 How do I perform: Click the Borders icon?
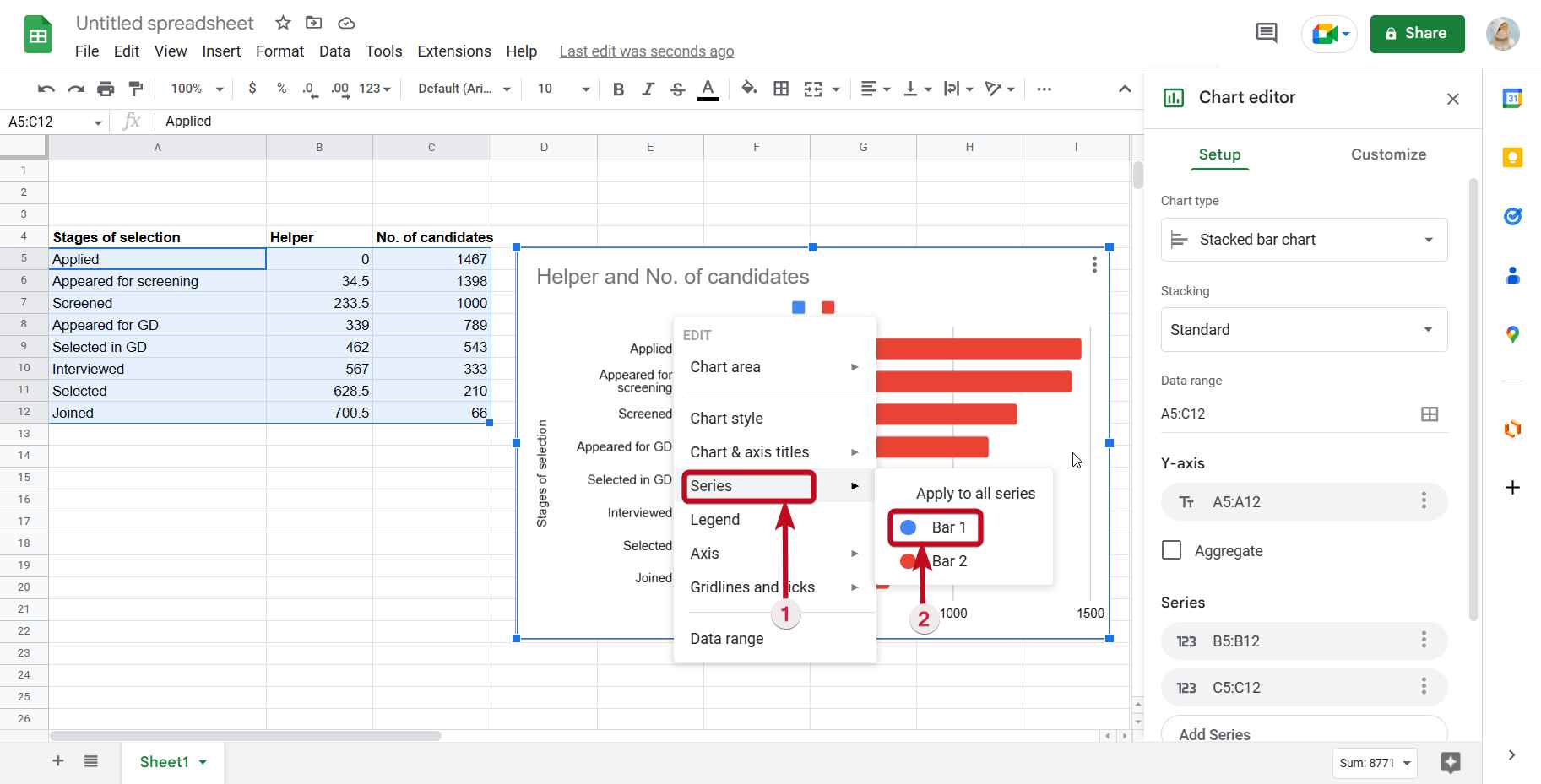[781, 89]
